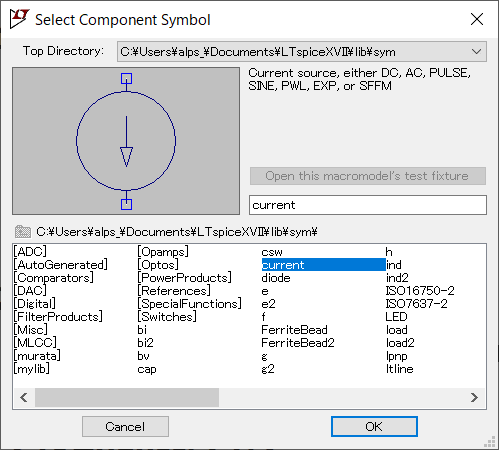This screenshot has height=450, width=499.
Task: Select the FerriteBead component
Action: [294, 330]
